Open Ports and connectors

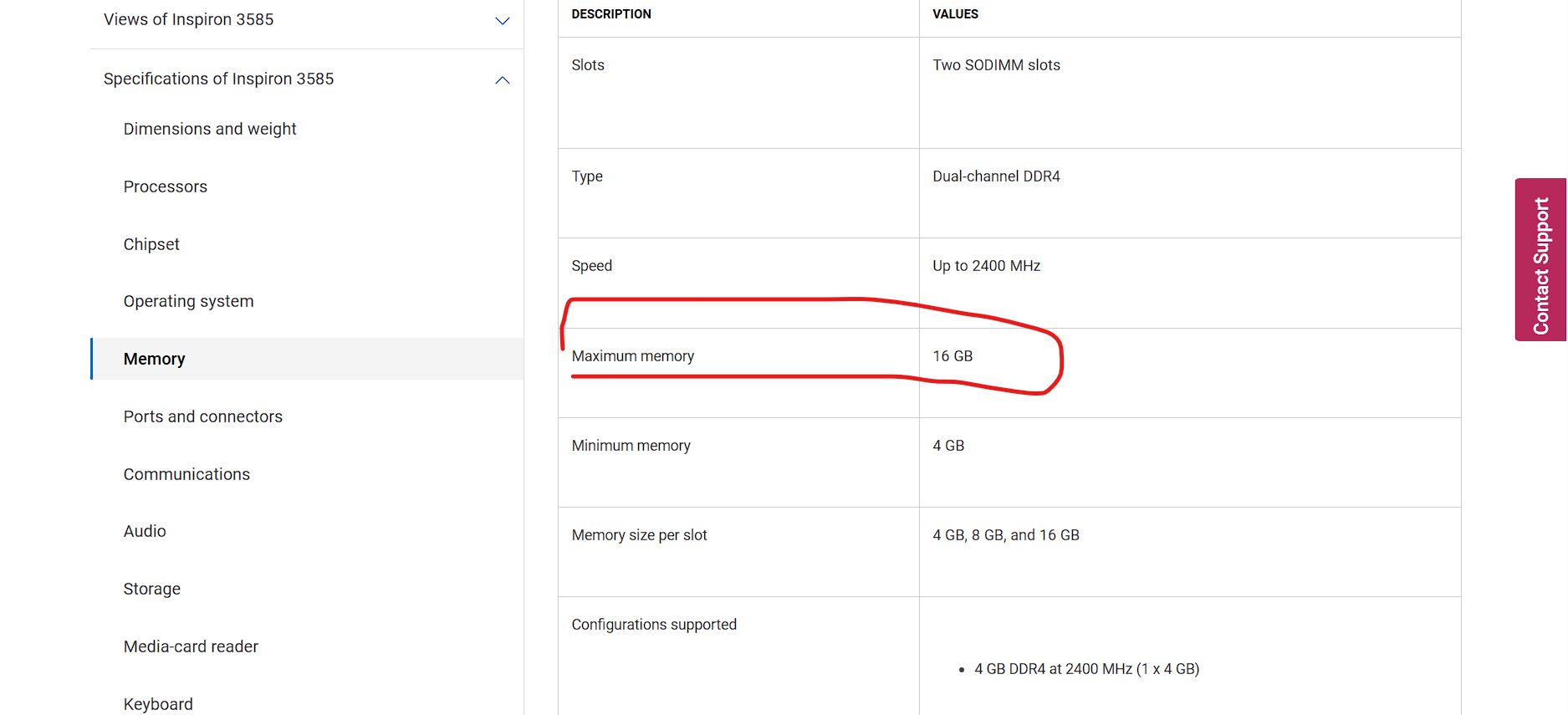(203, 416)
